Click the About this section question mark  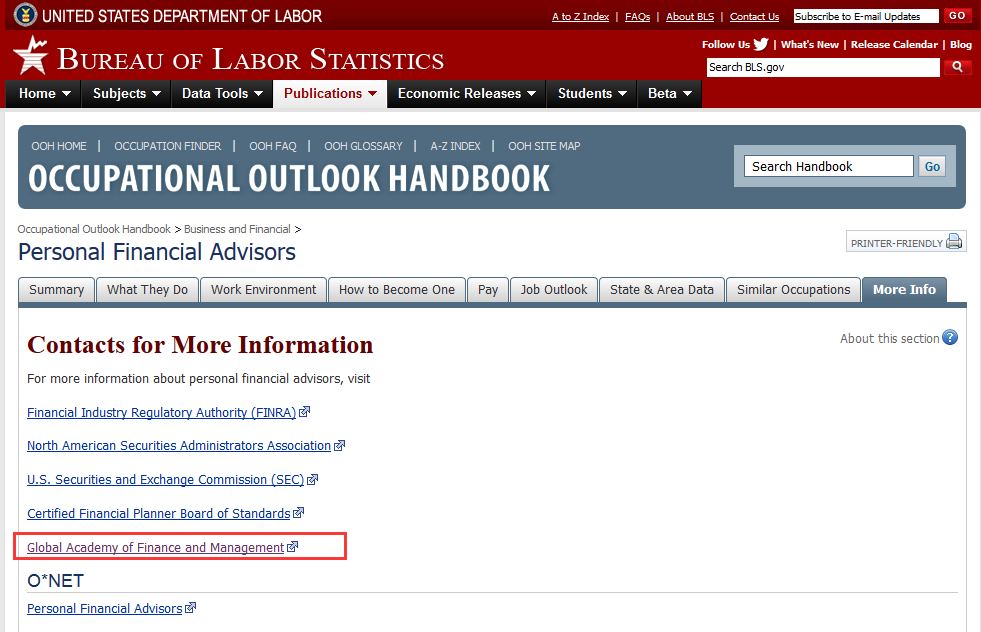(x=950, y=338)
